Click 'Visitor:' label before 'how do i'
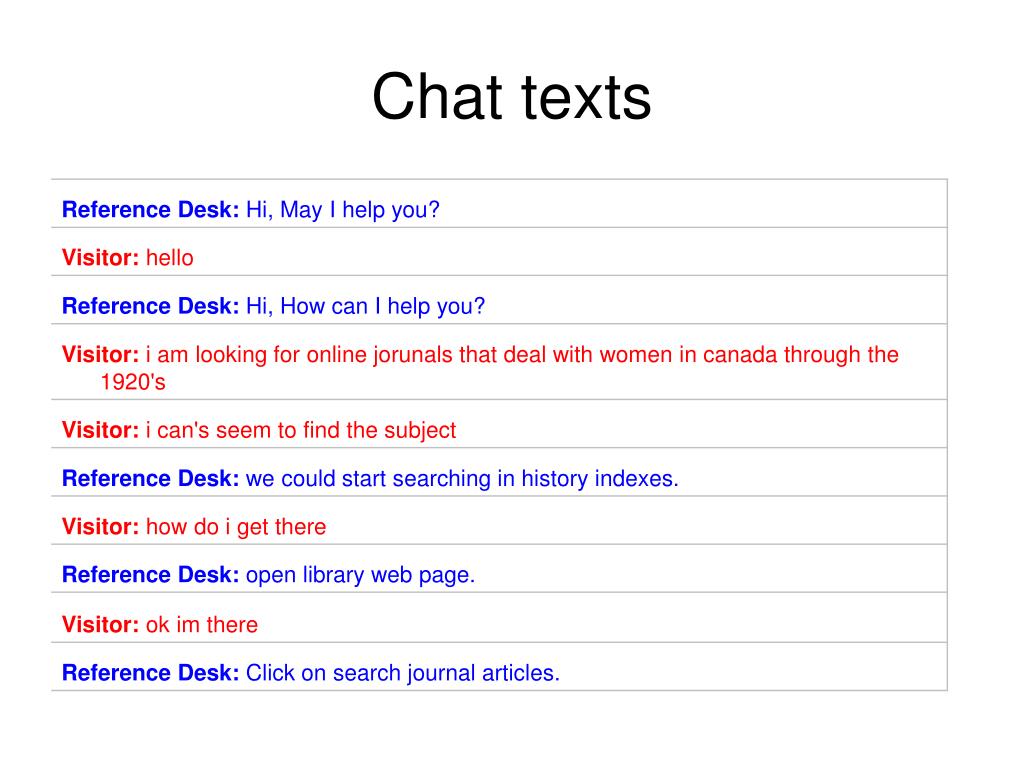The width and height of the screenshot is (1024, 768). 101,527
